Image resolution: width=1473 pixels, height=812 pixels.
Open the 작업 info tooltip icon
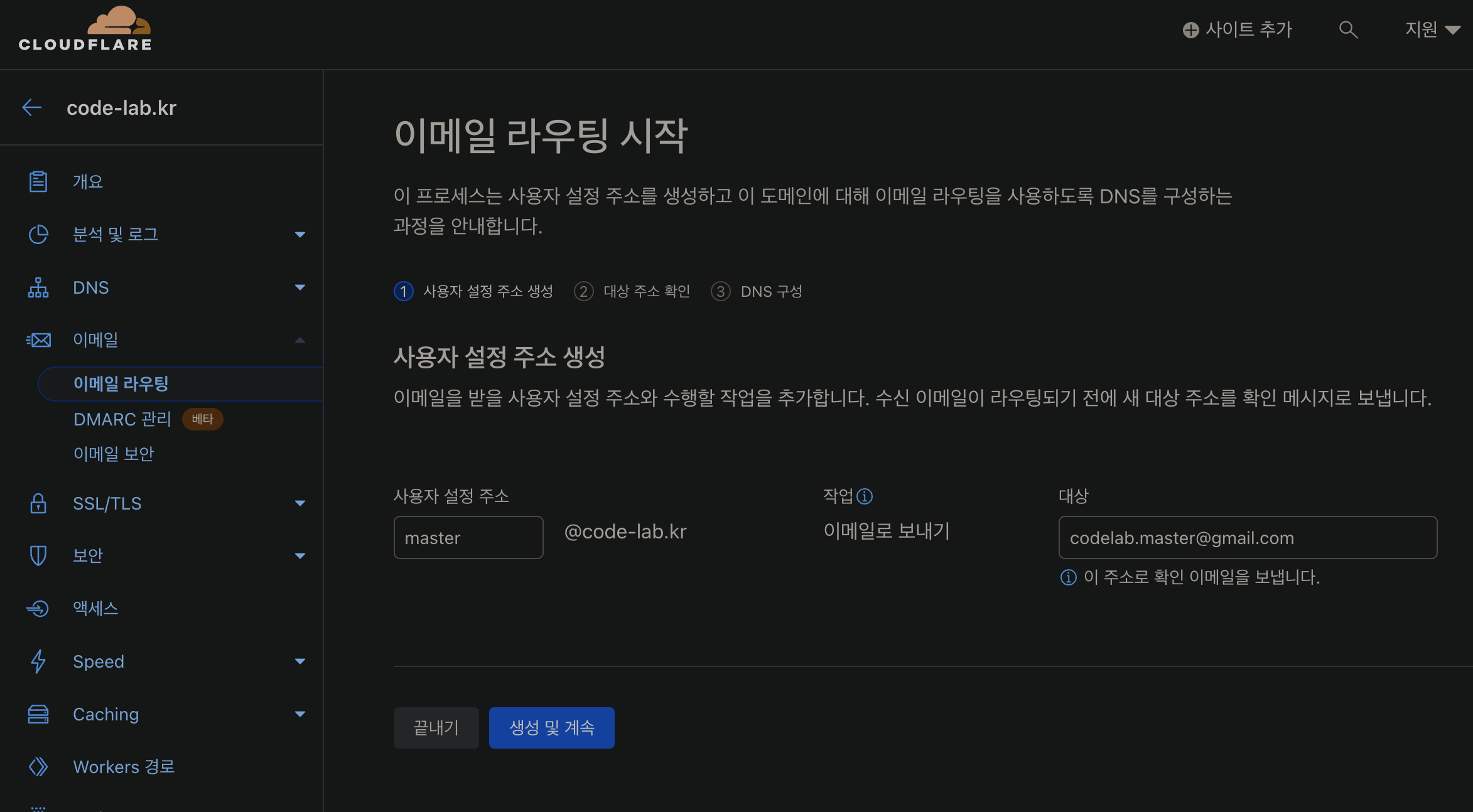[x=866, y=496]
